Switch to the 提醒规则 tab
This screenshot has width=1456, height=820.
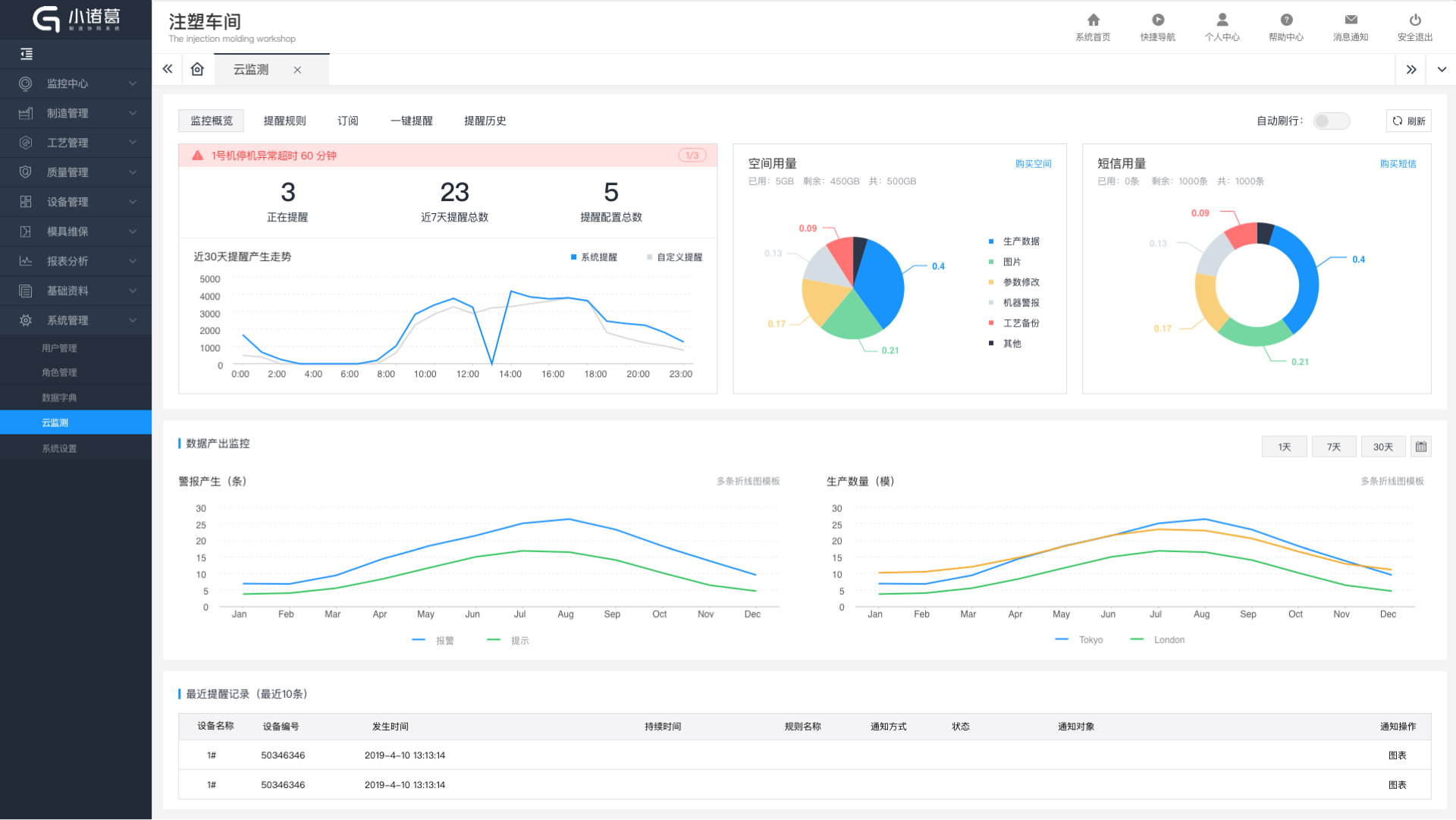pos(284,121)
